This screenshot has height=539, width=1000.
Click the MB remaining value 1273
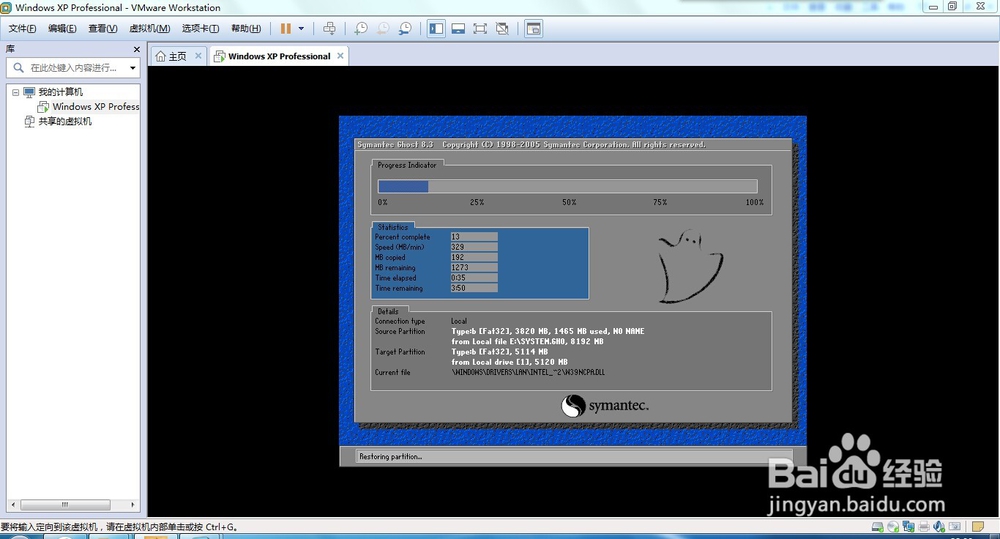tap(474, 267)
